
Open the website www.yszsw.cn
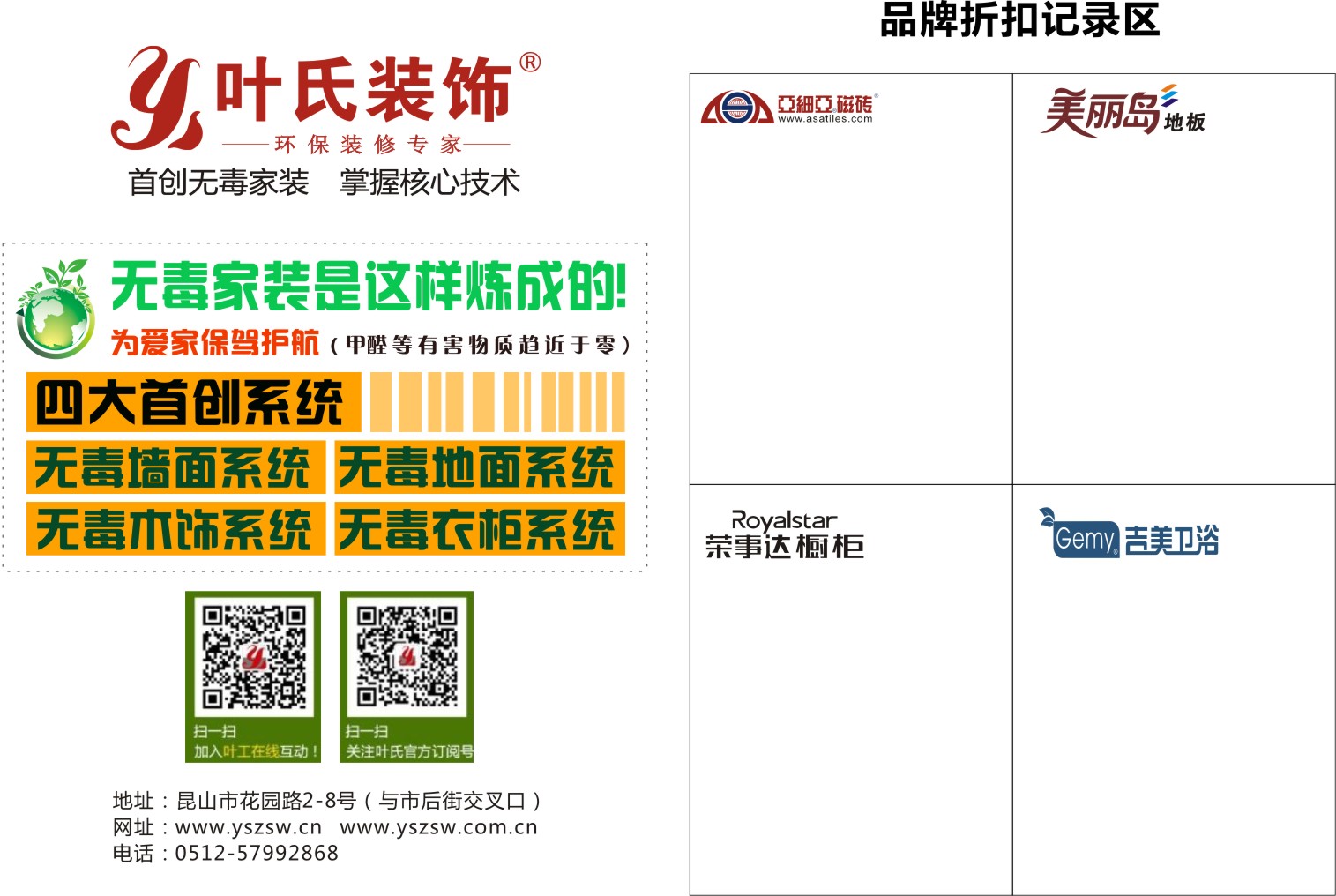click(249, 828)
